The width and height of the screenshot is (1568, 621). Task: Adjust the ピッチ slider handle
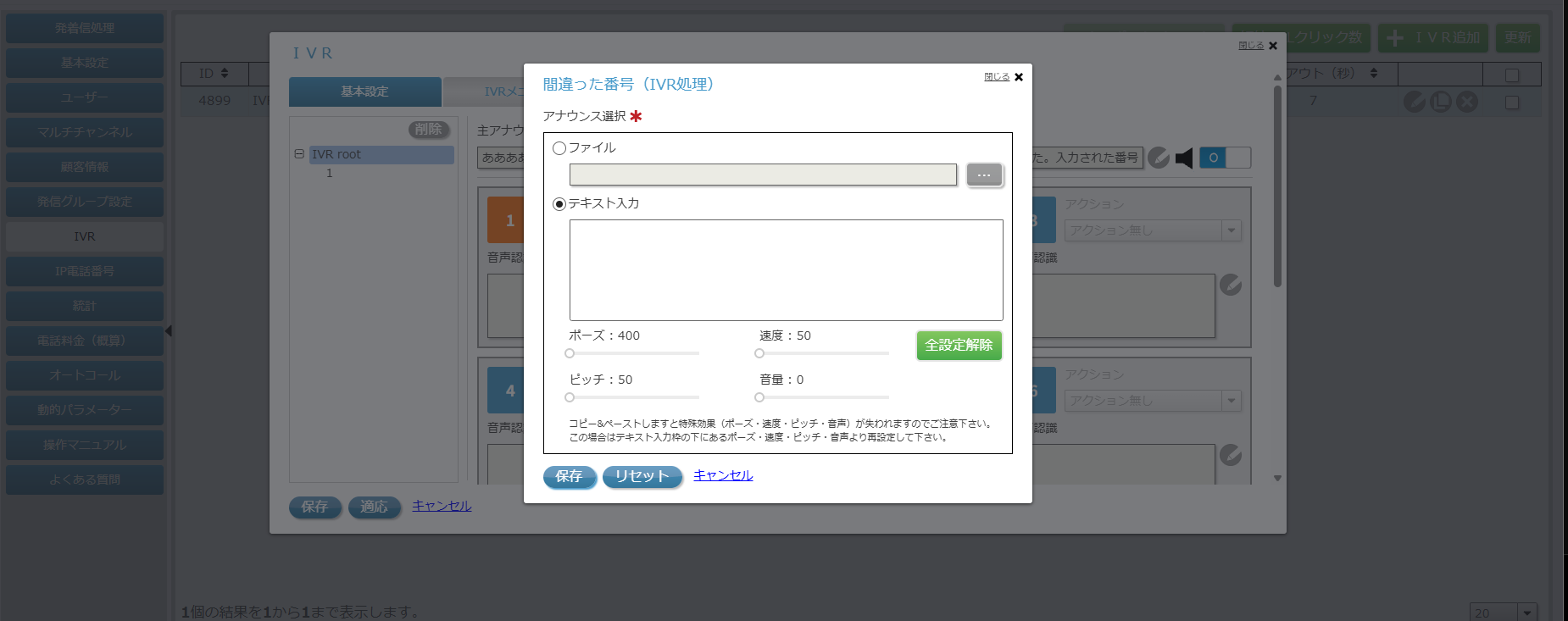(570, 397)
